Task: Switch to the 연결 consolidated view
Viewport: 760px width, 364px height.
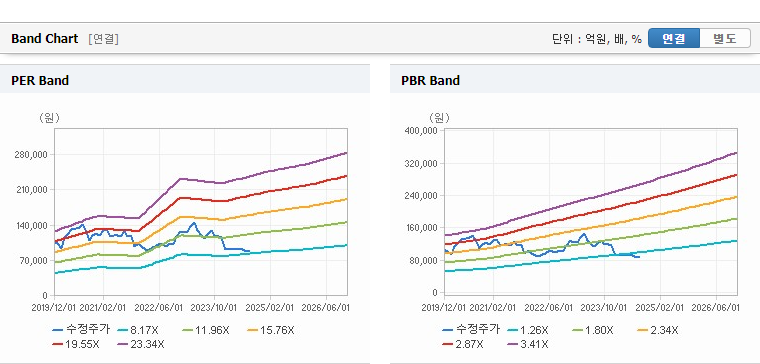Action: 674,39
